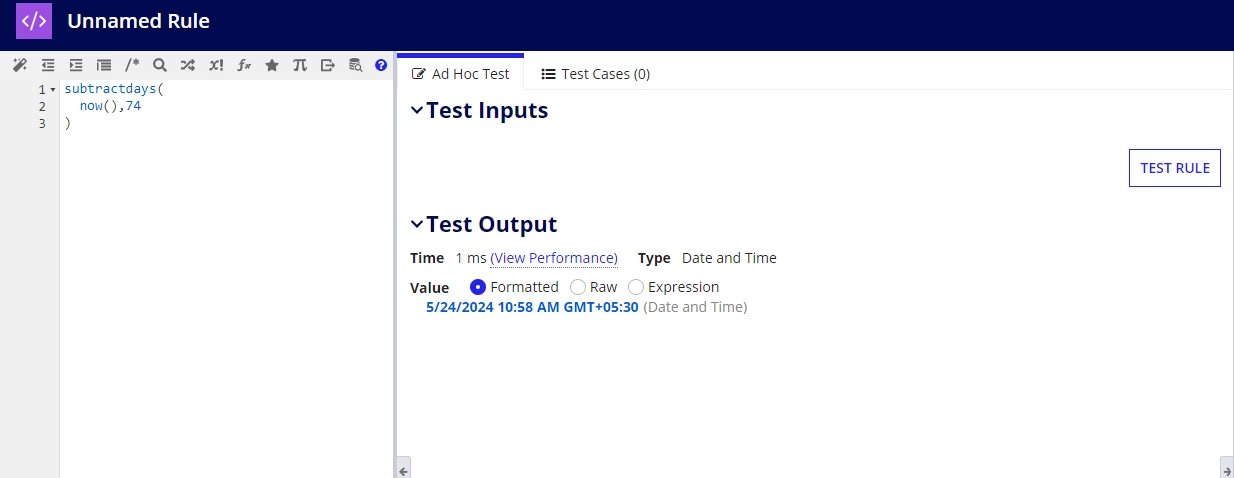
Task: Switch to the Ad Hoc Test tab
Action: pos(461,74)
